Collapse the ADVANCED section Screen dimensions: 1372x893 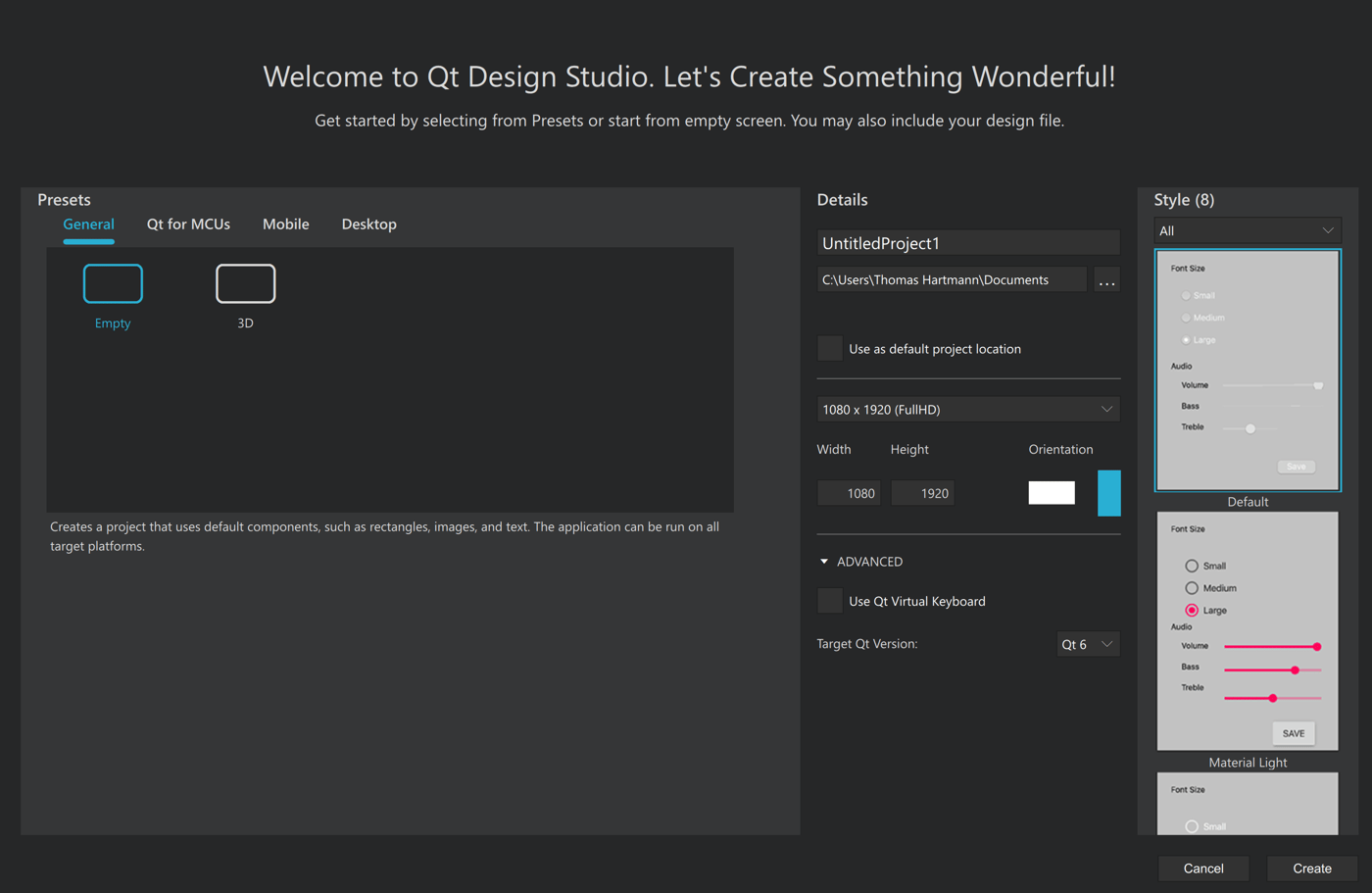(x=824, y=561)
